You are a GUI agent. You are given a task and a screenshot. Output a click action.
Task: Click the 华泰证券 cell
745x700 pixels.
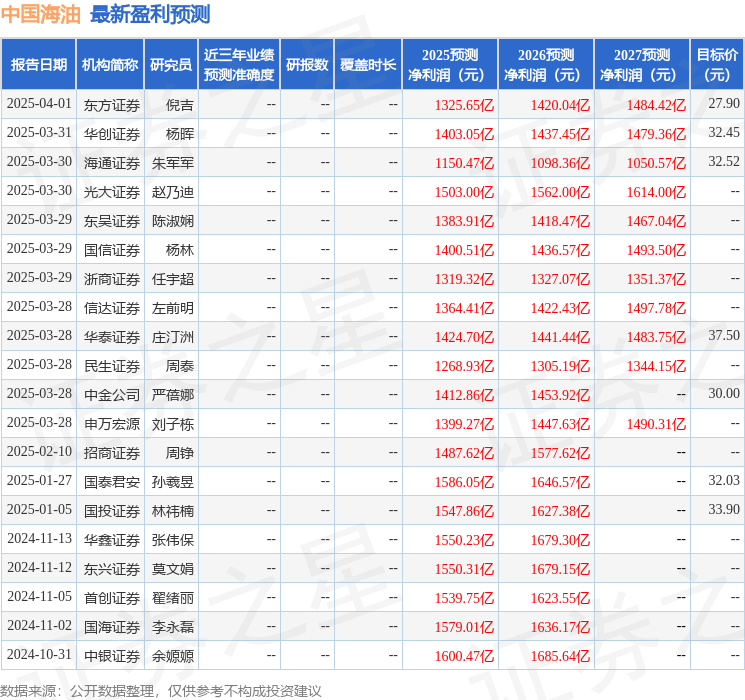click(x=112, y=337)
